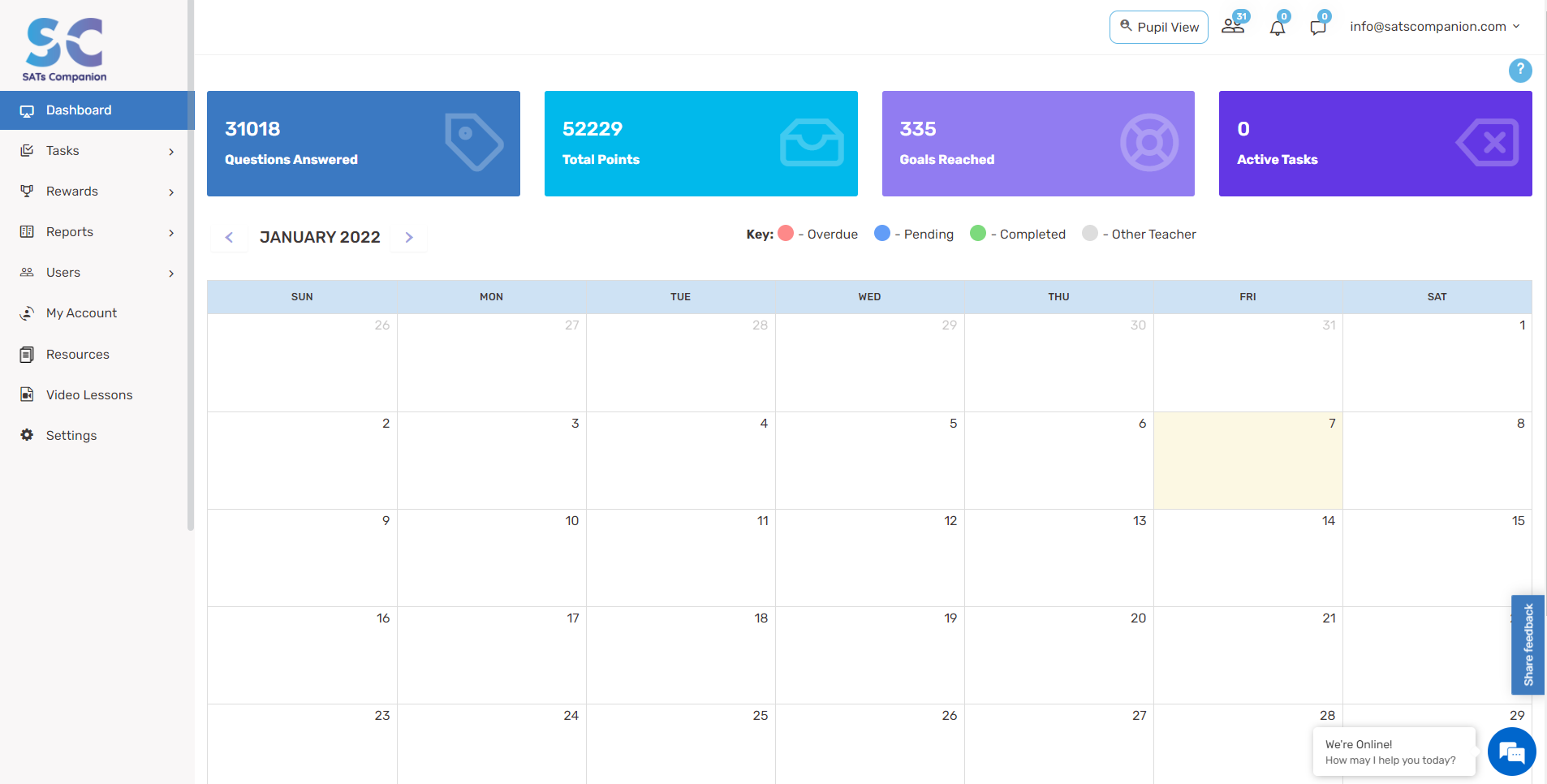Click the WED column header

pos(870,297)
